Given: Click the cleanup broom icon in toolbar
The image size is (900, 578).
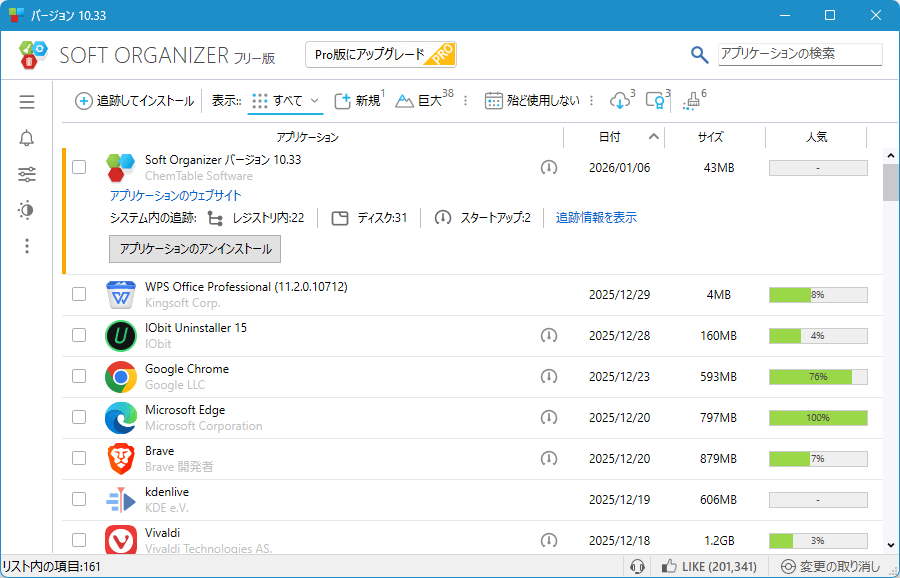Looking at the screenshot, I should 691,101.
